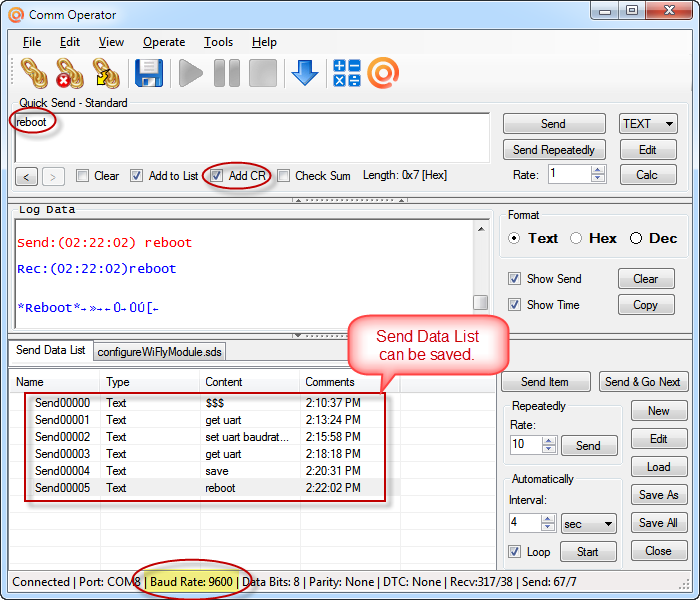Click the Edit list item button
Viewport: 700px width, 600px height.
[659, 439]
